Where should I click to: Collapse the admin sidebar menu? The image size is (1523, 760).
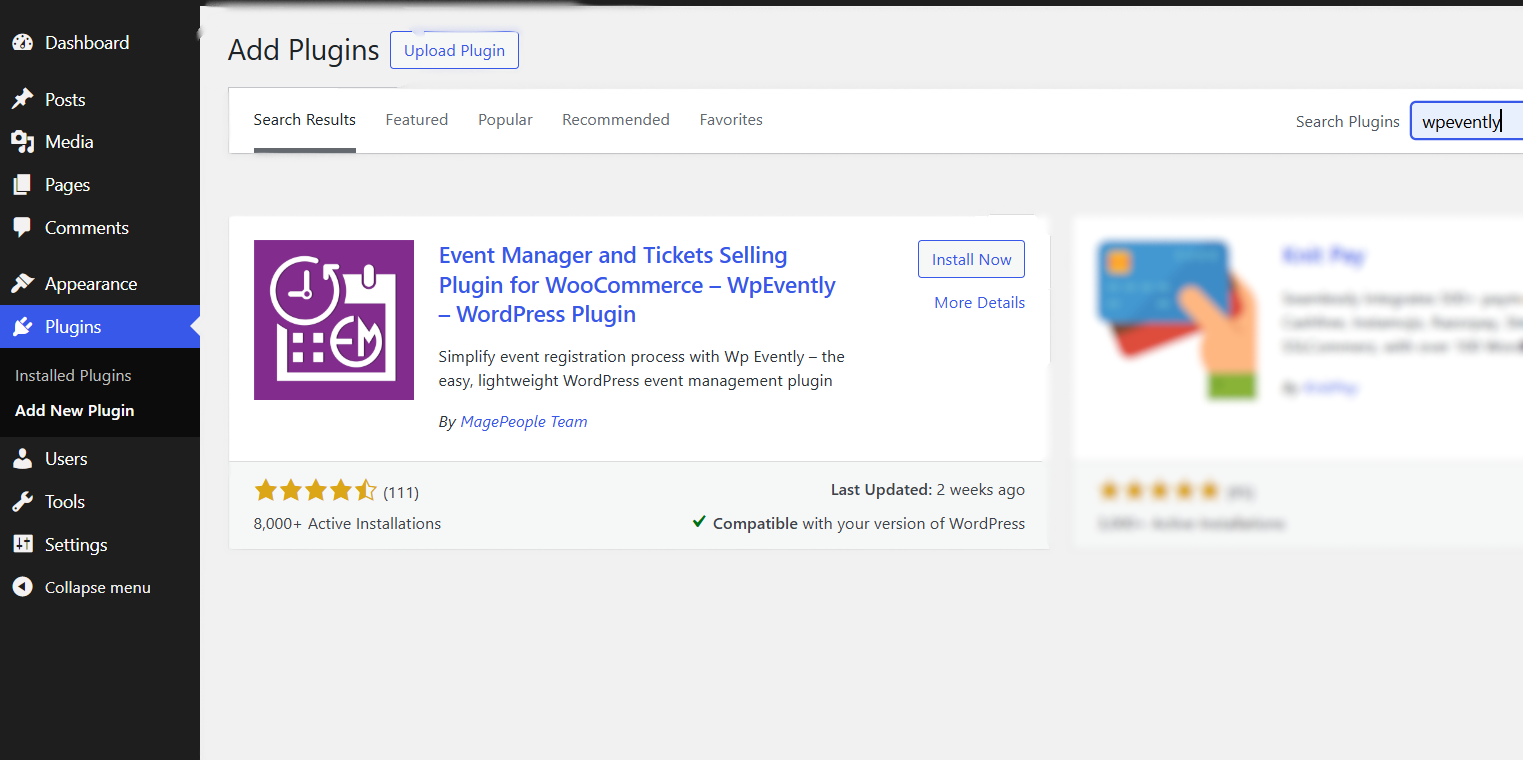point(81,588)
